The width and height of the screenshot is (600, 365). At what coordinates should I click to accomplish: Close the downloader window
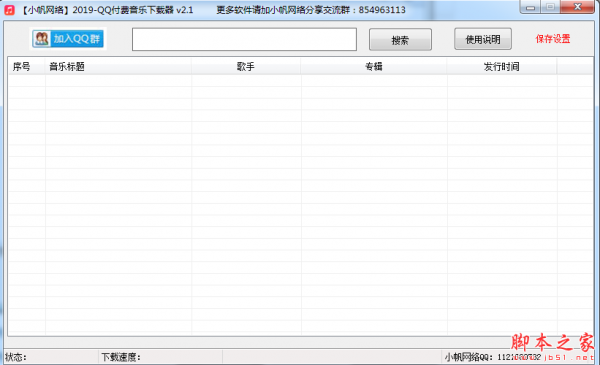[x=577, y=7]
